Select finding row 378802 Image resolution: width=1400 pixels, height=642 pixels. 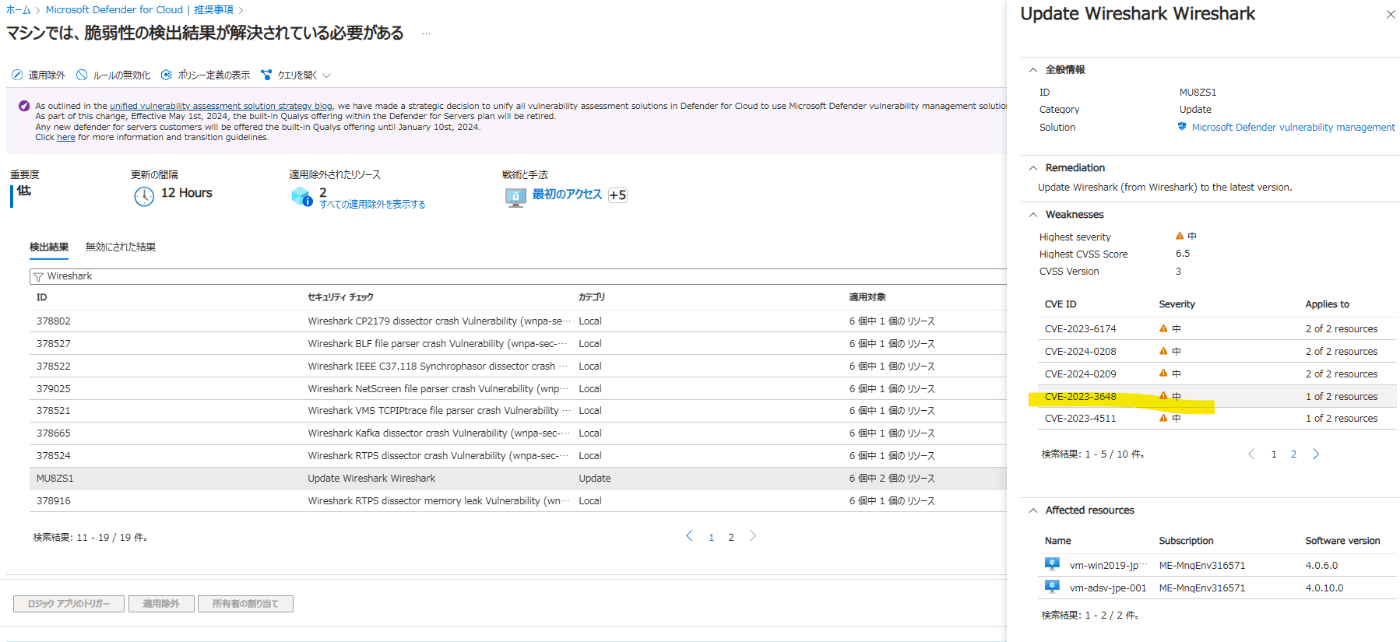518,321
